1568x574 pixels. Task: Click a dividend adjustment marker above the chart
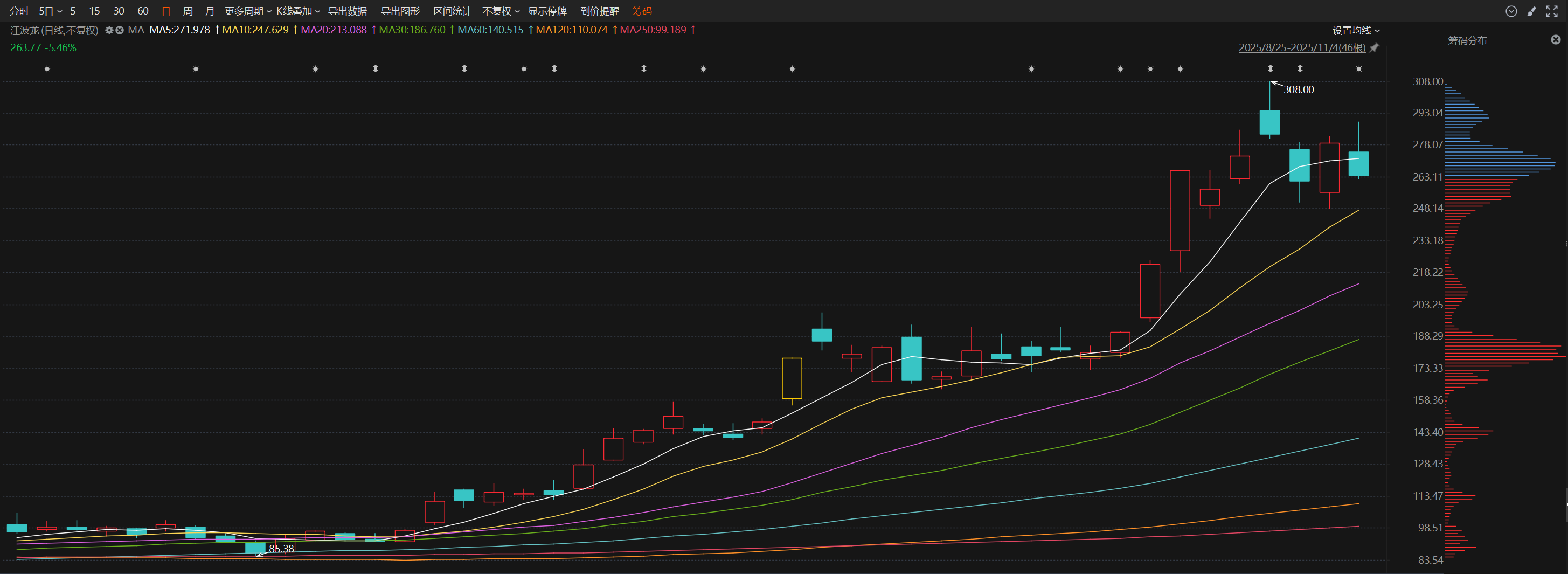coord(377,69)
